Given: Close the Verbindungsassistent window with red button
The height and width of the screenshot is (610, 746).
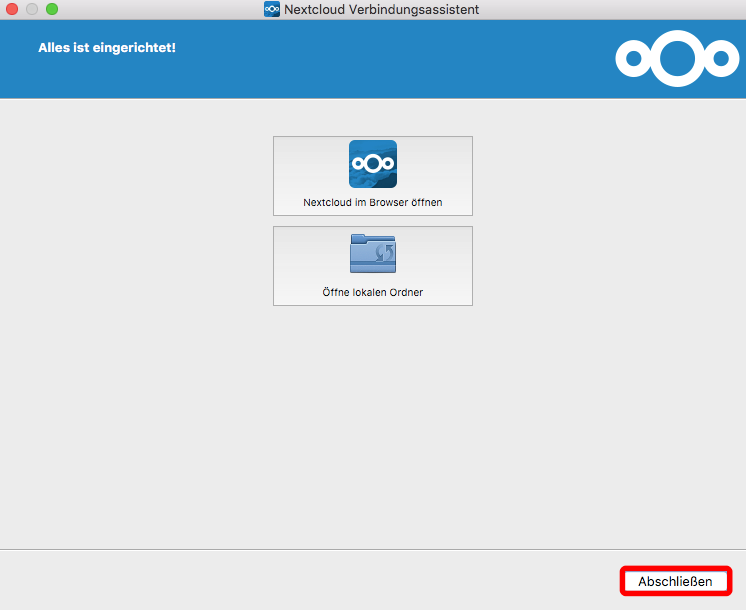Looking at the screenshot, I should click(12, 9).
